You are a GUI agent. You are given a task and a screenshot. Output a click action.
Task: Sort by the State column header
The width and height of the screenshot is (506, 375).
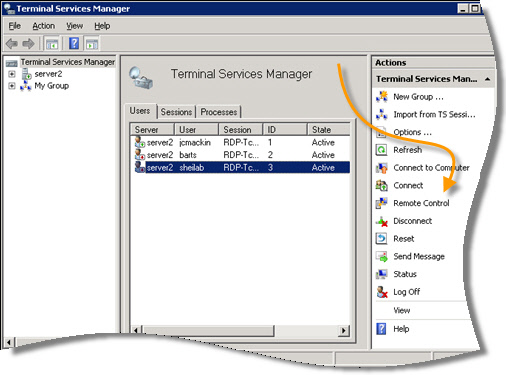tap(328, 129)
